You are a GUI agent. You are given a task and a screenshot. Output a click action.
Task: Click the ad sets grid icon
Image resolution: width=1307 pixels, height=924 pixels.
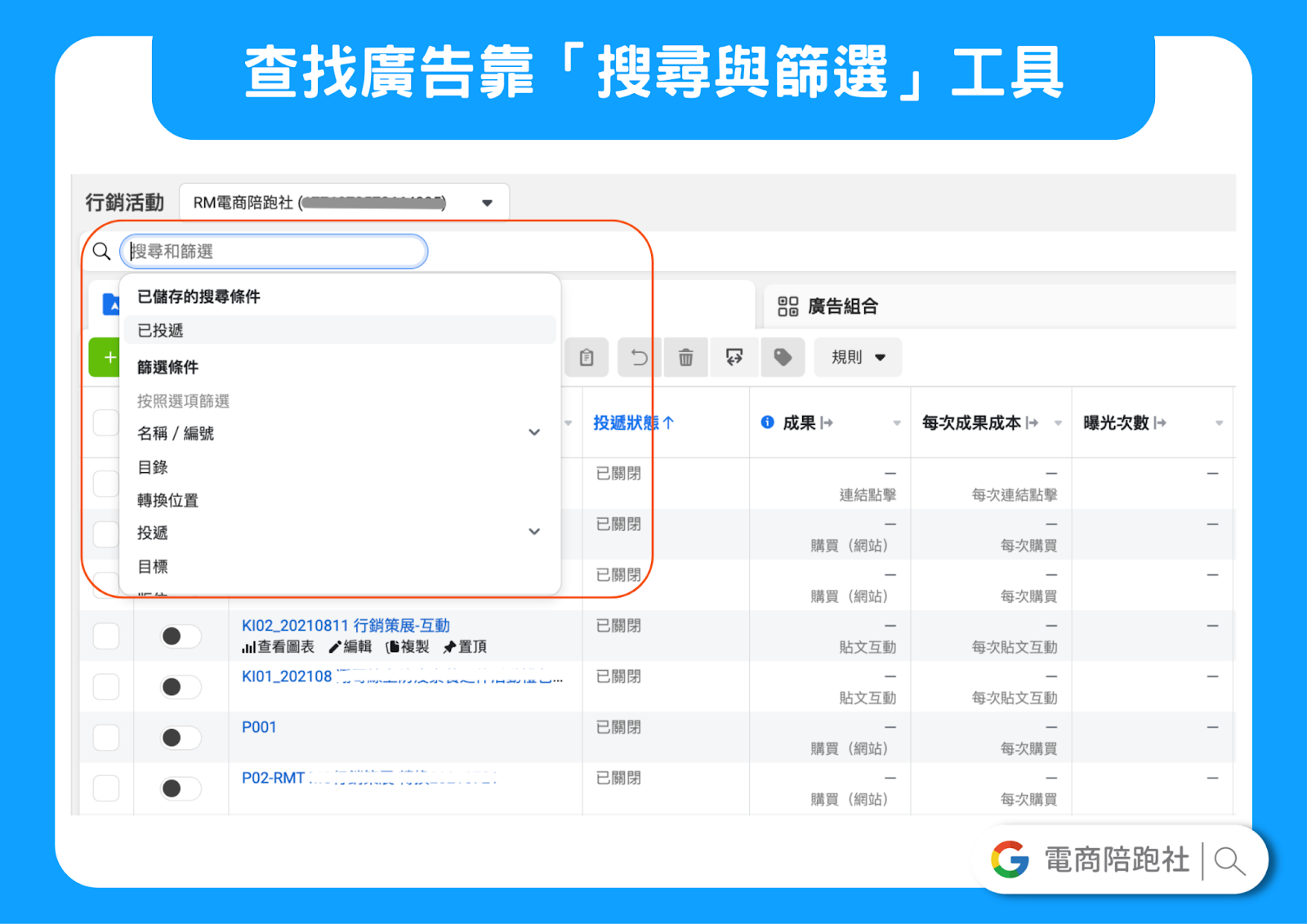point(787,306)
